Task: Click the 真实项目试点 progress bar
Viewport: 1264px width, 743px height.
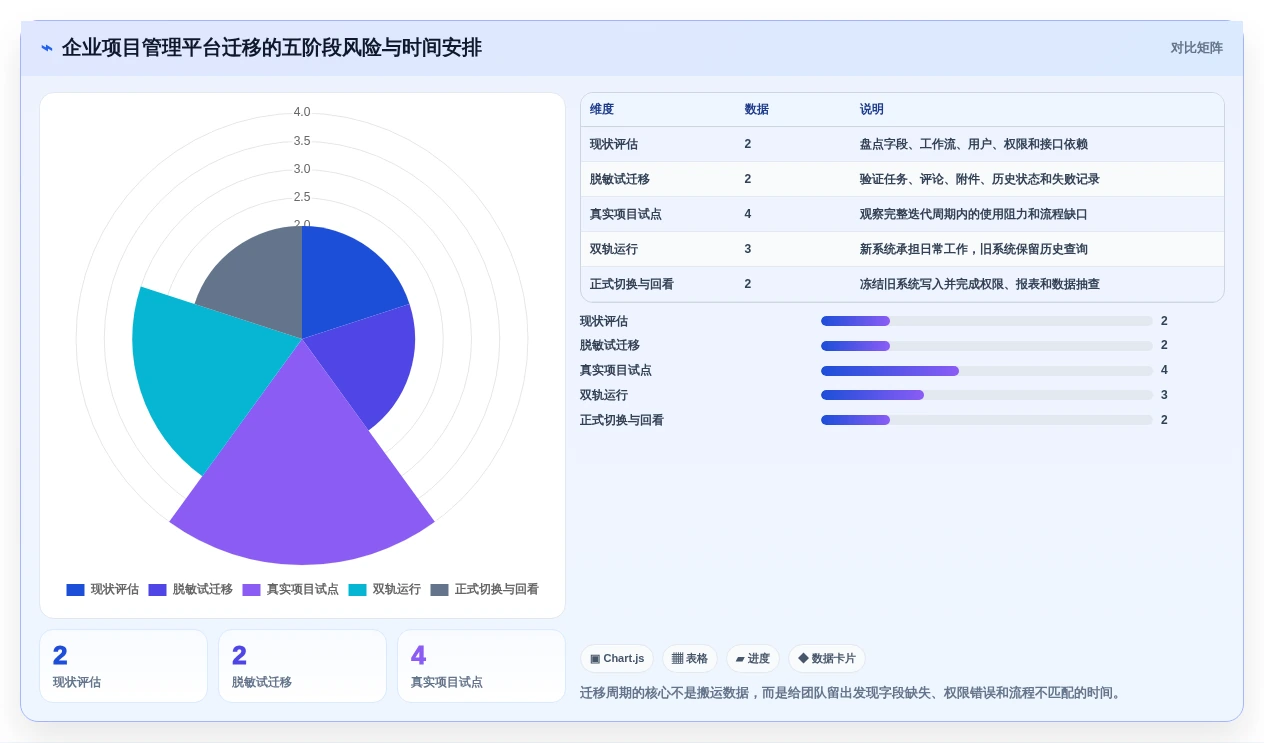Action: click(987, 370)
